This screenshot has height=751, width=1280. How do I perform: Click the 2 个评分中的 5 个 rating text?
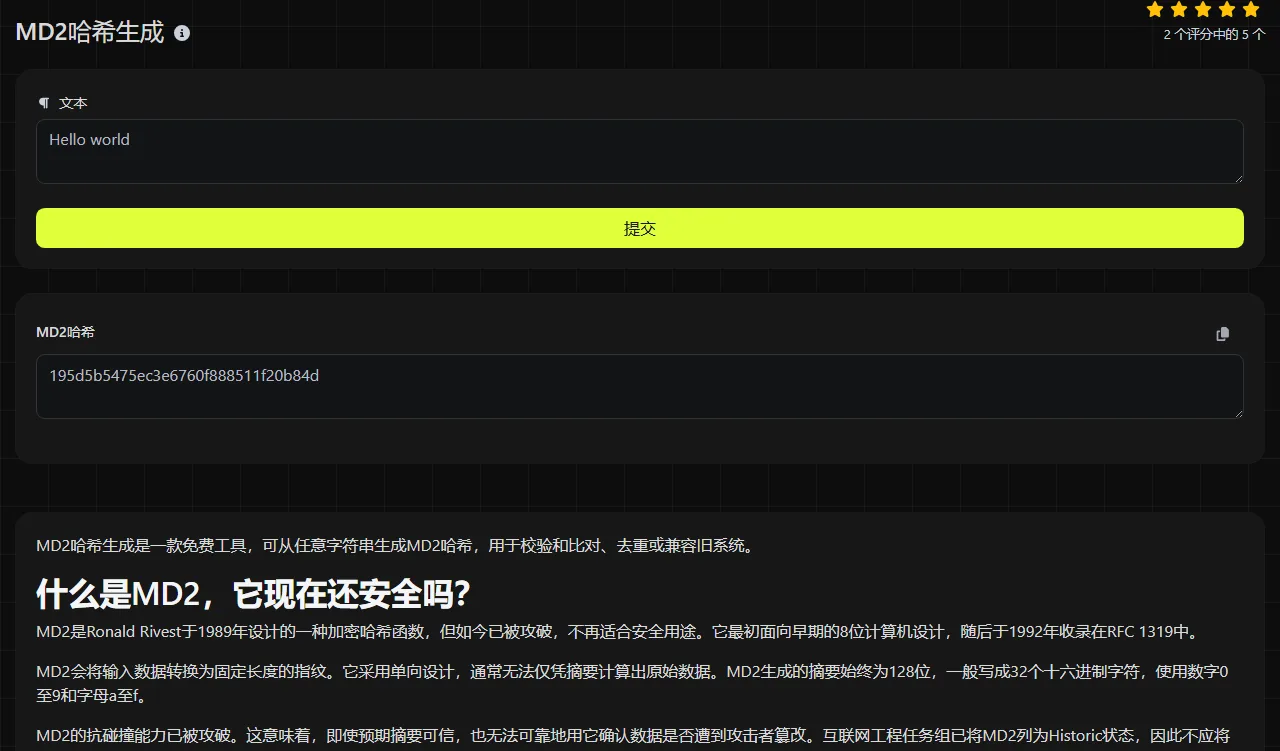(x=1214, y=34)
